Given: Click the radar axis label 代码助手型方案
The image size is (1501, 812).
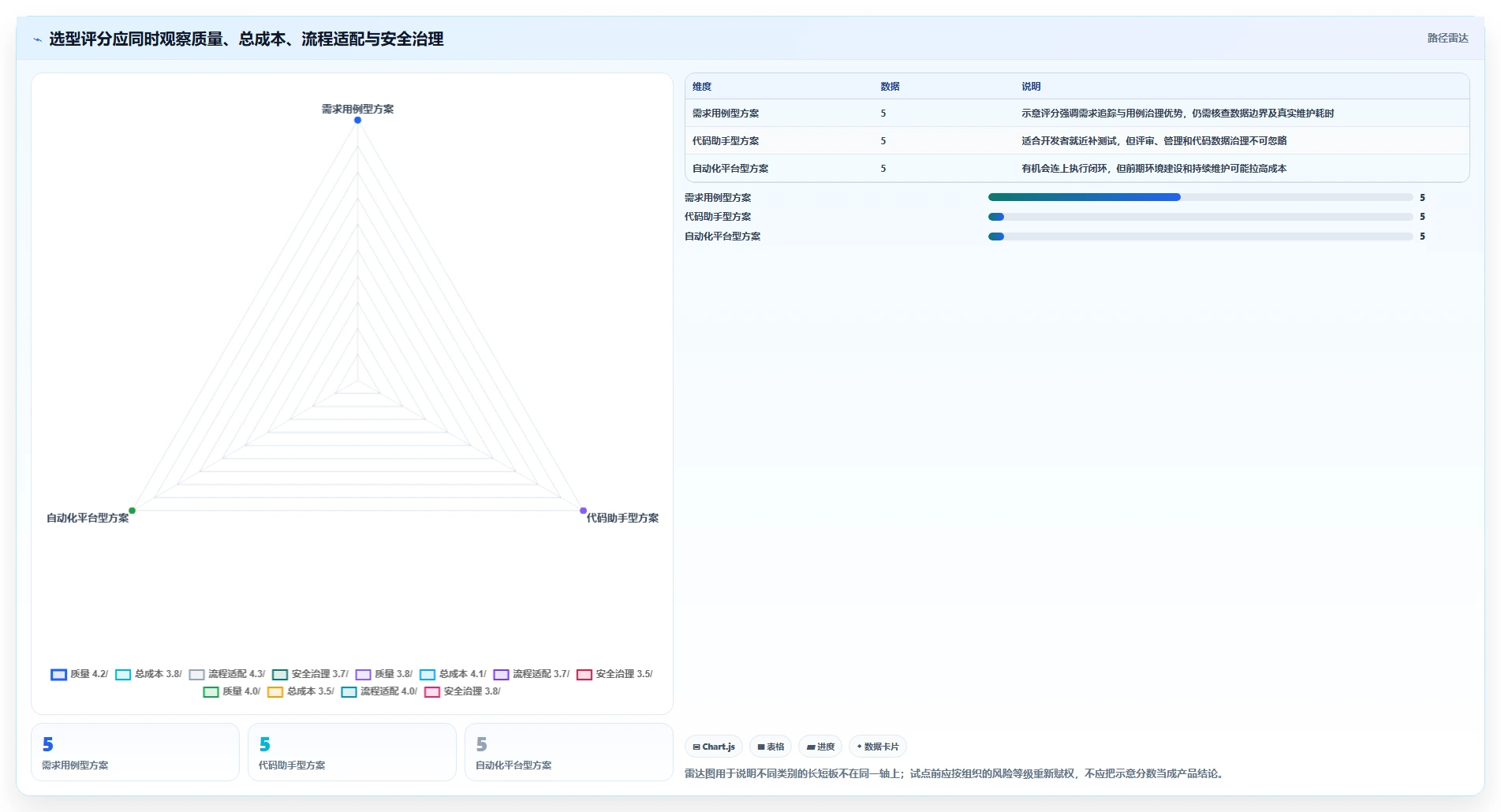Looking at the screenshot, I should pyautogui.click(x=622, y=518).
